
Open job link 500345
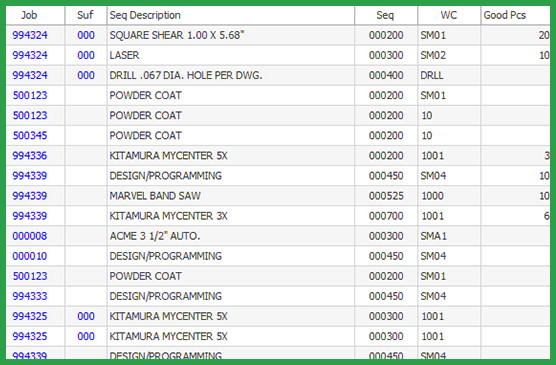[30, 136]
